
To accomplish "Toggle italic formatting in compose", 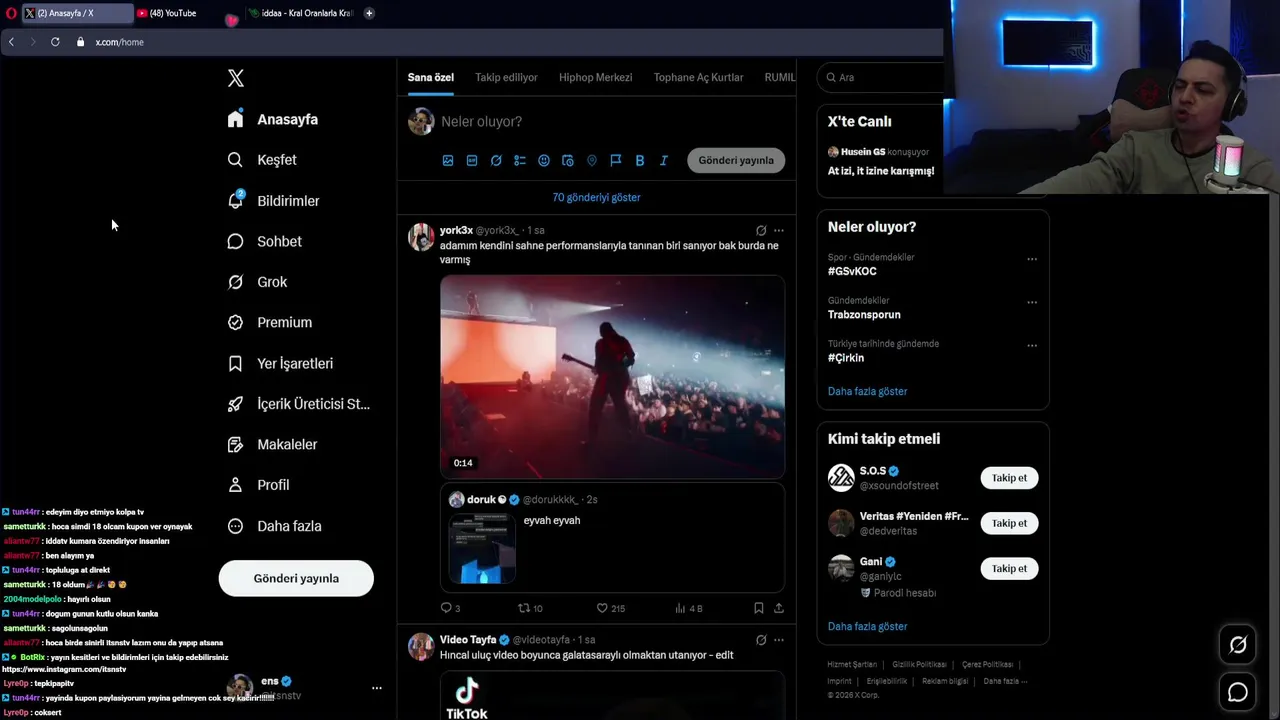I will [x=664, y=160].
